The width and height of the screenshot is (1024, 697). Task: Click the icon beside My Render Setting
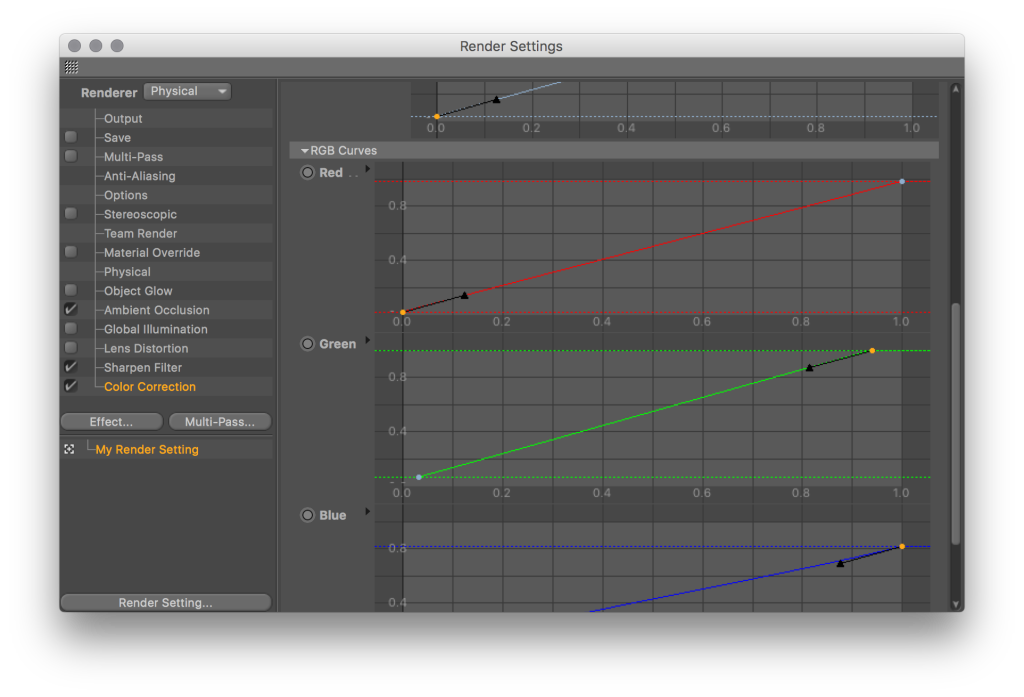pos(70,449)
